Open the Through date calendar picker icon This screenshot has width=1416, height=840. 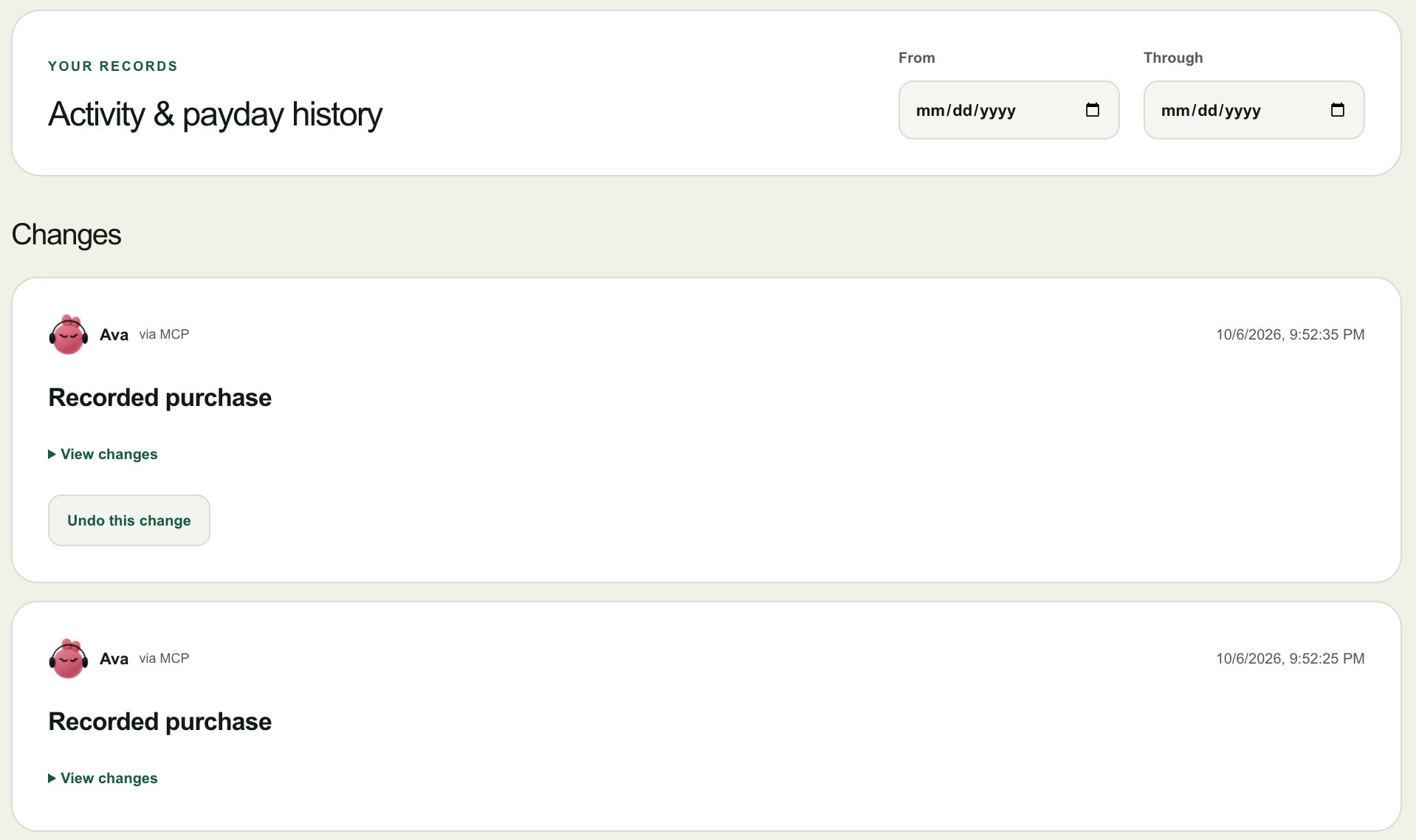pos(1338,110)
